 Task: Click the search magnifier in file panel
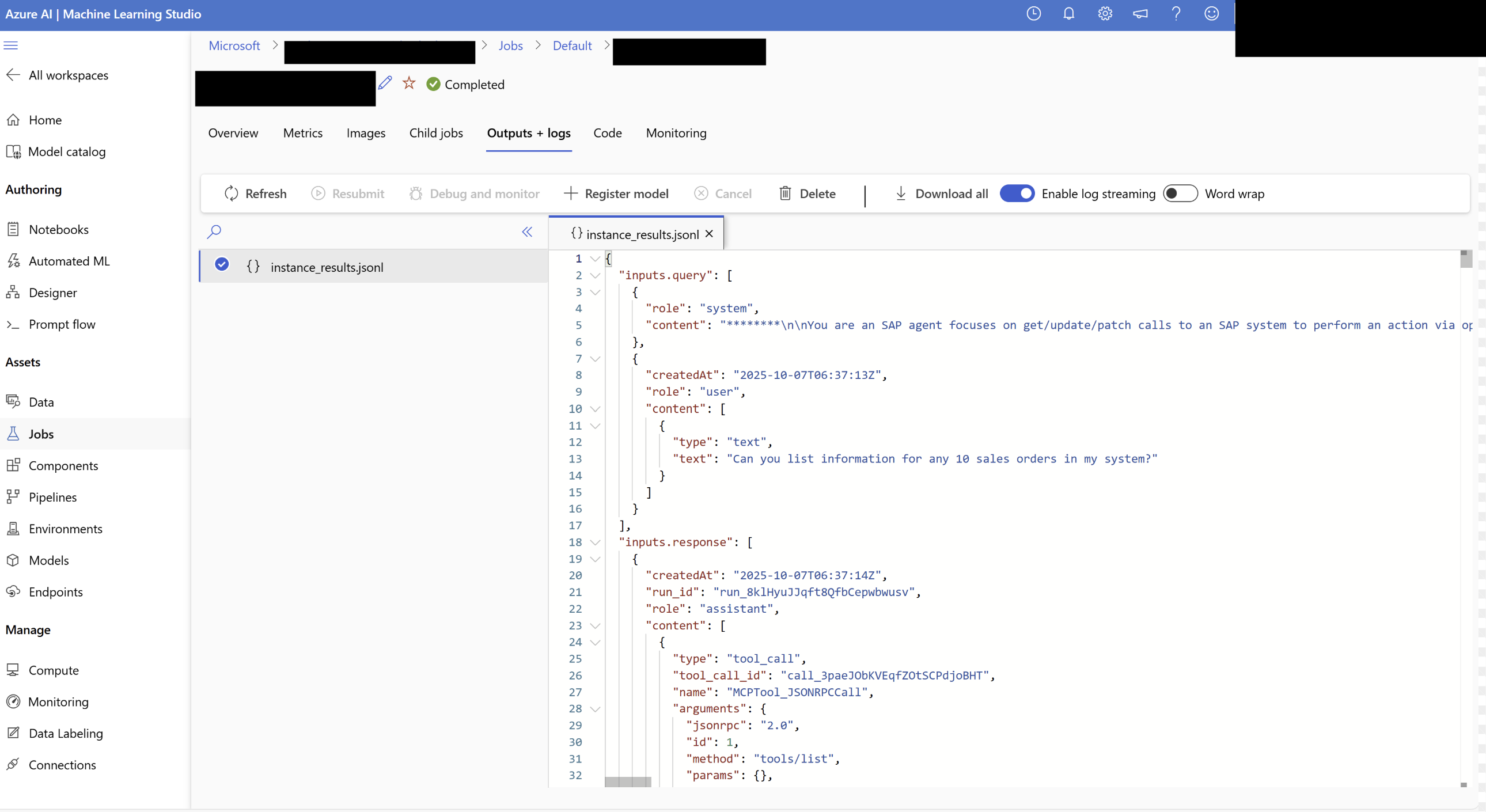pos(214,232)
